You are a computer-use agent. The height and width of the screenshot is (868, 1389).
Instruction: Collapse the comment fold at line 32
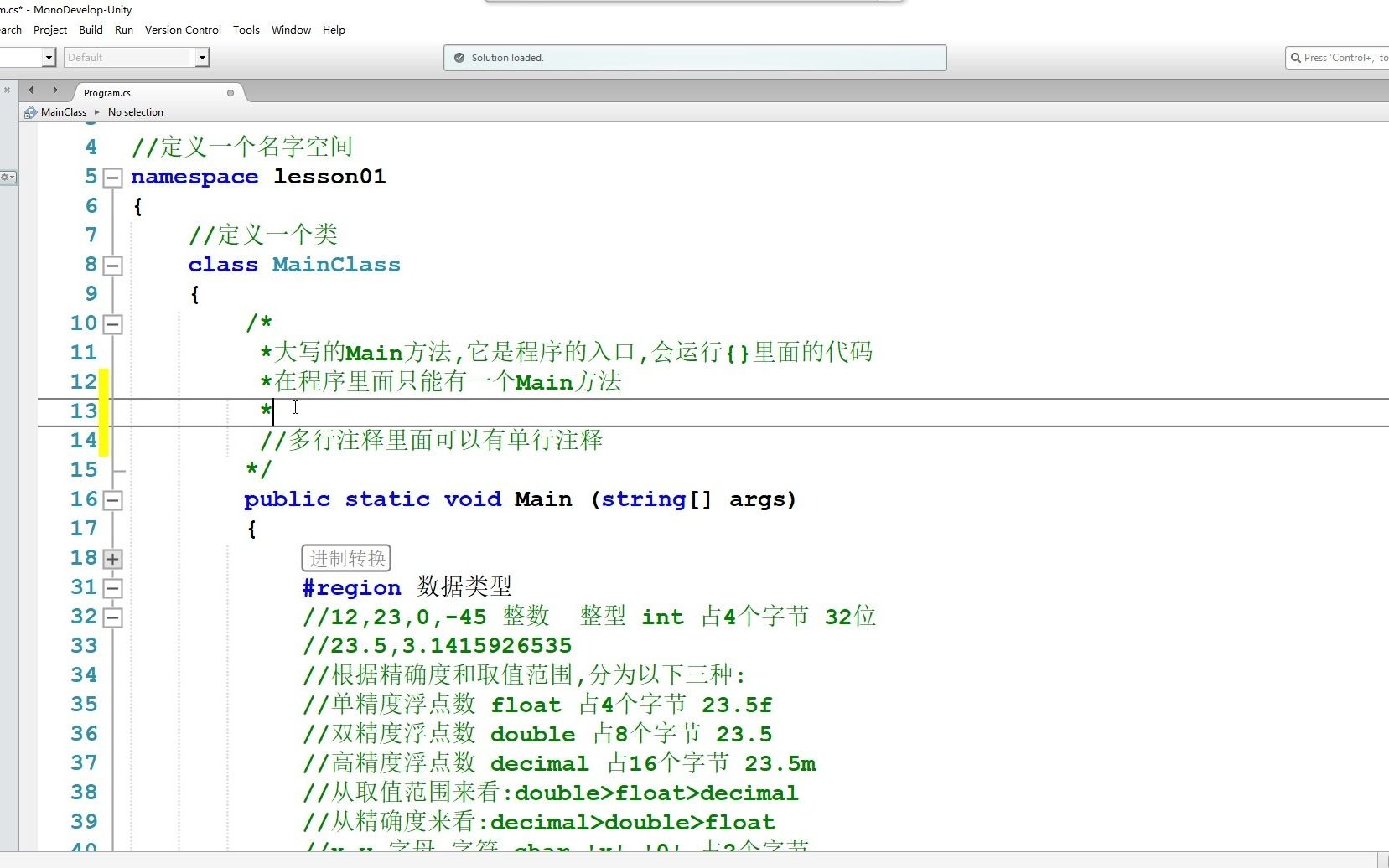click(113, 617)
